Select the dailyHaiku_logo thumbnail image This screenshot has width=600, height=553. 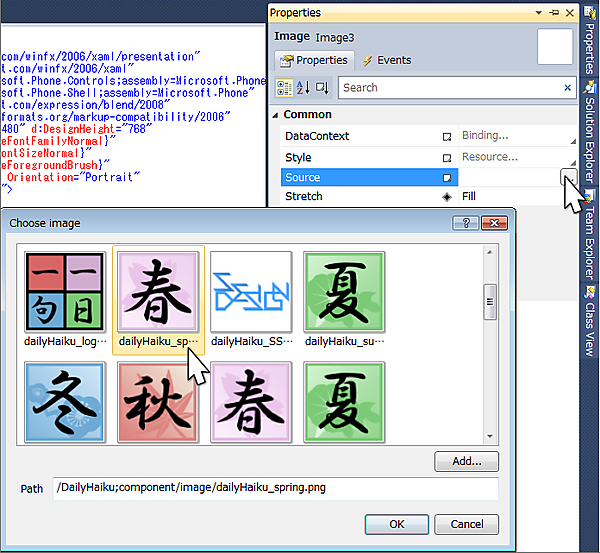pos(65,292)
